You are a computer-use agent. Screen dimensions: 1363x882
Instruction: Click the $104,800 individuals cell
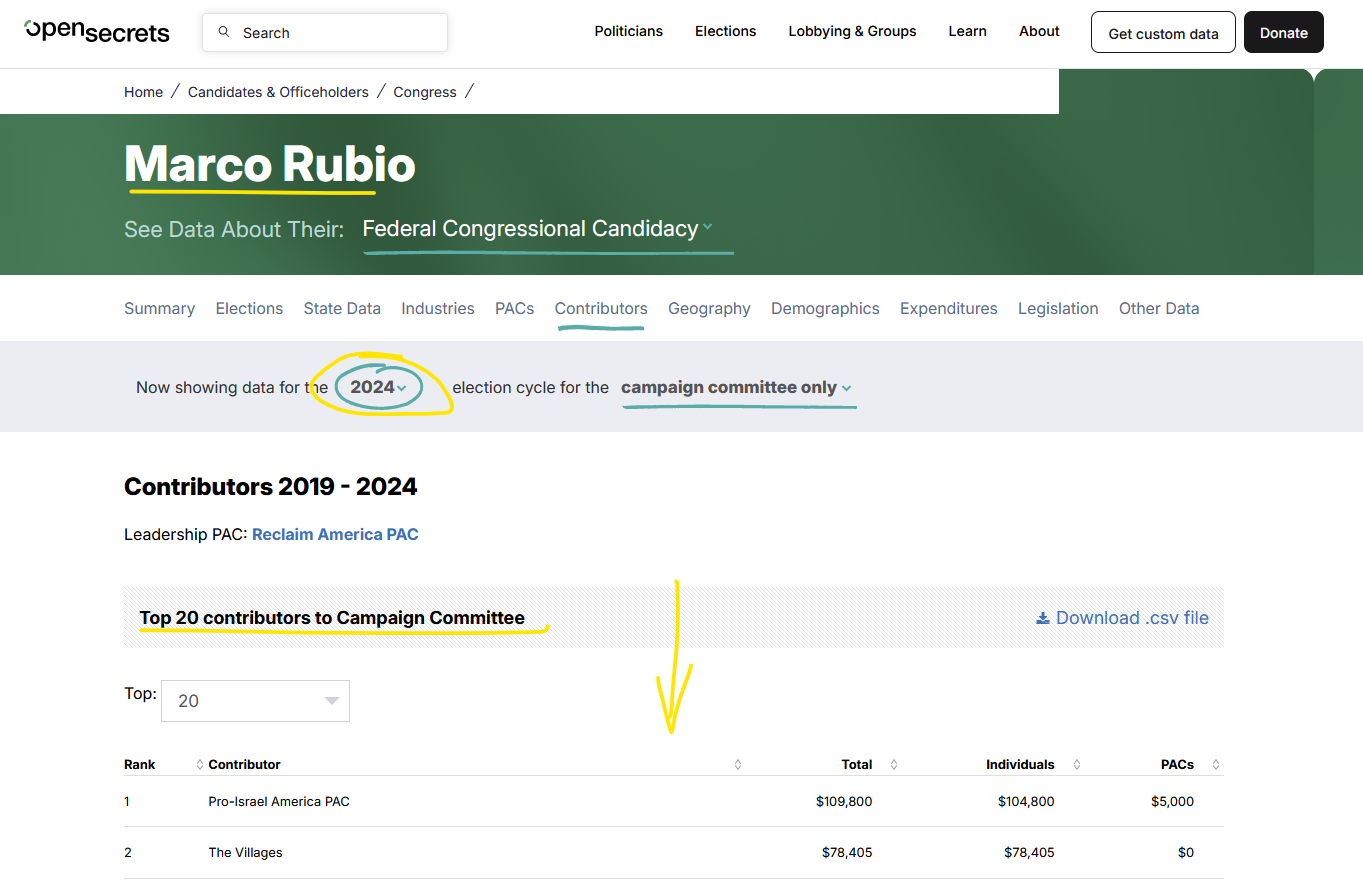[1026, 802]
